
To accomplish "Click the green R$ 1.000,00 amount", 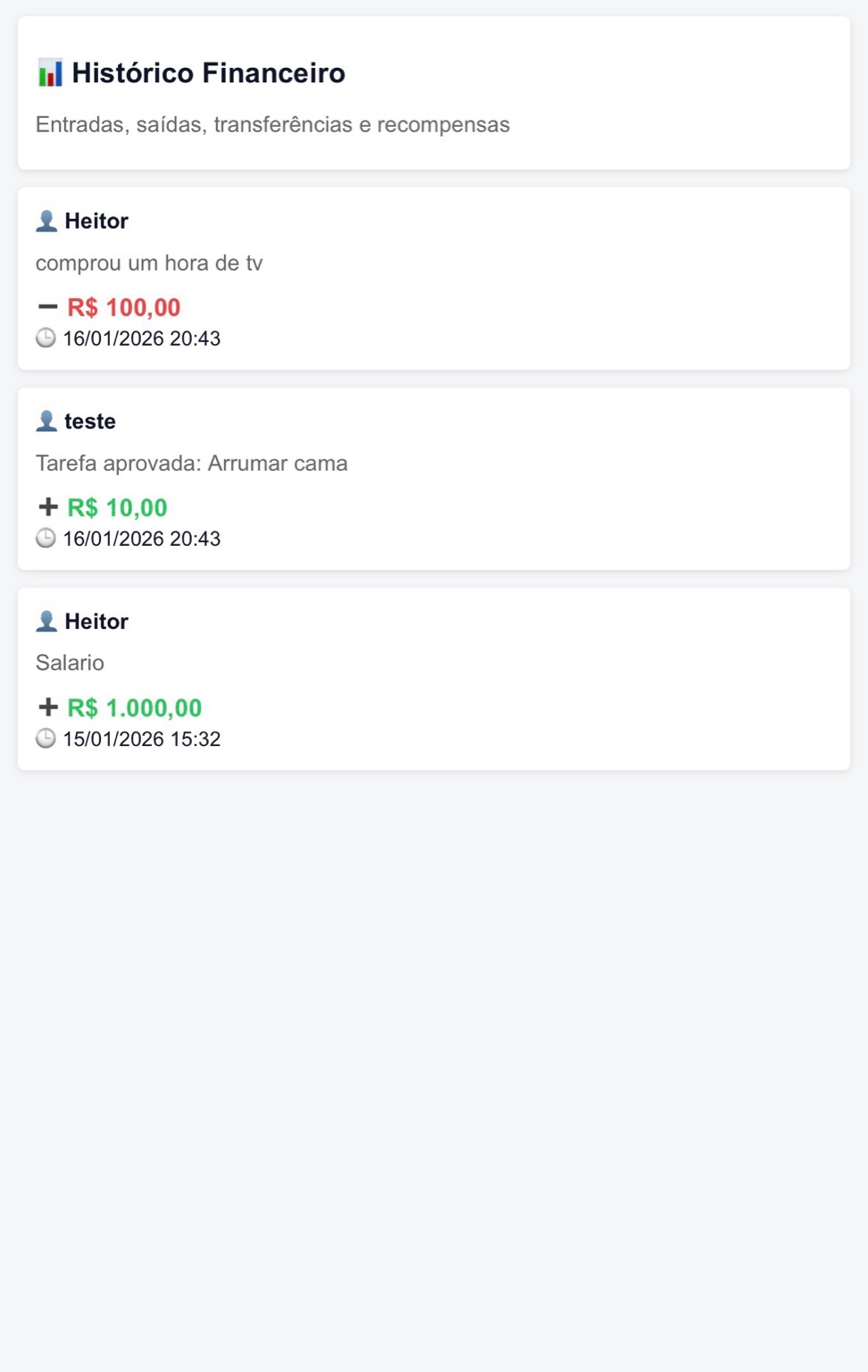I will click(135, 707).
